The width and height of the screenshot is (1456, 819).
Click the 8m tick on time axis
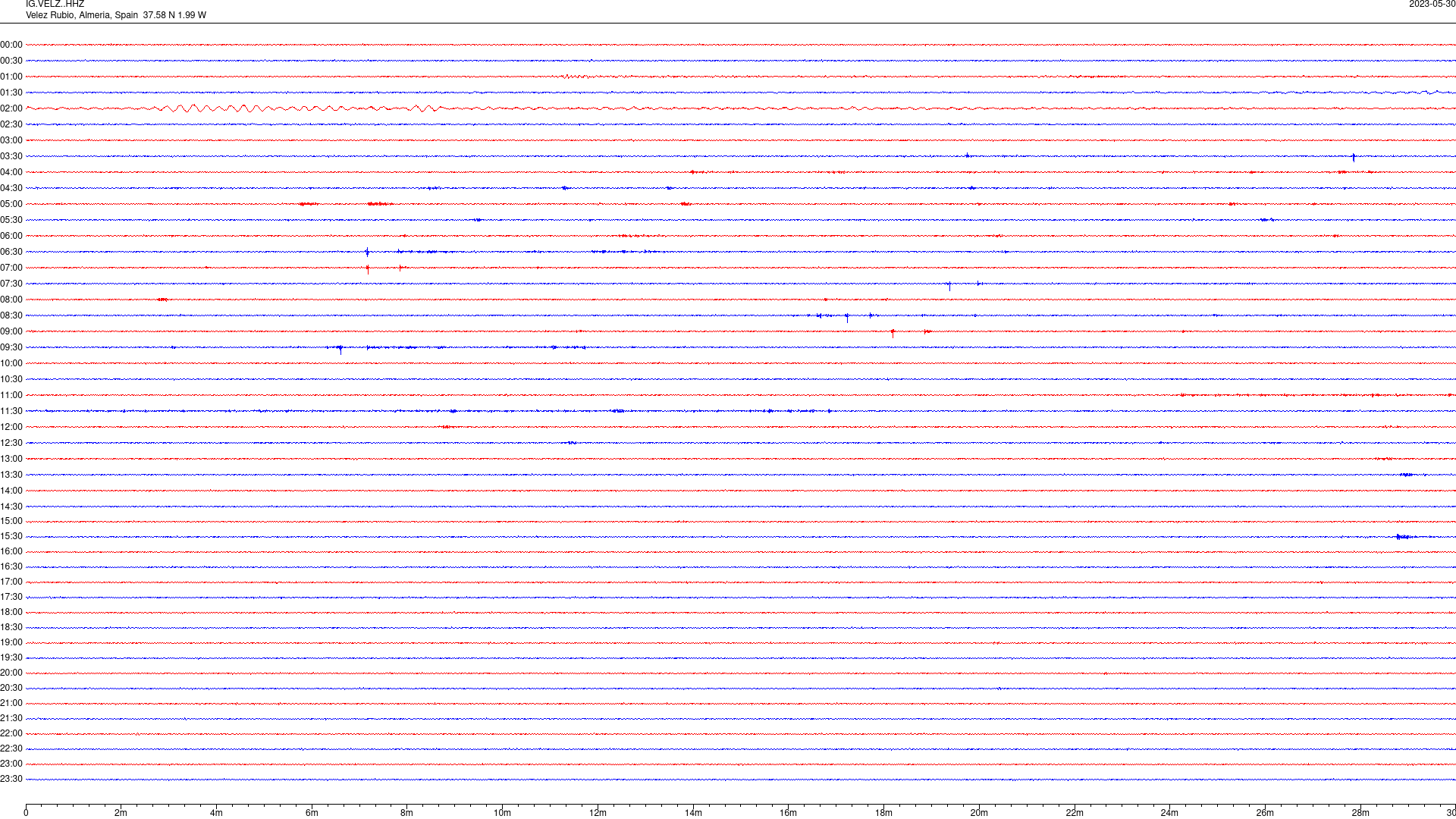tap(407, 813)
